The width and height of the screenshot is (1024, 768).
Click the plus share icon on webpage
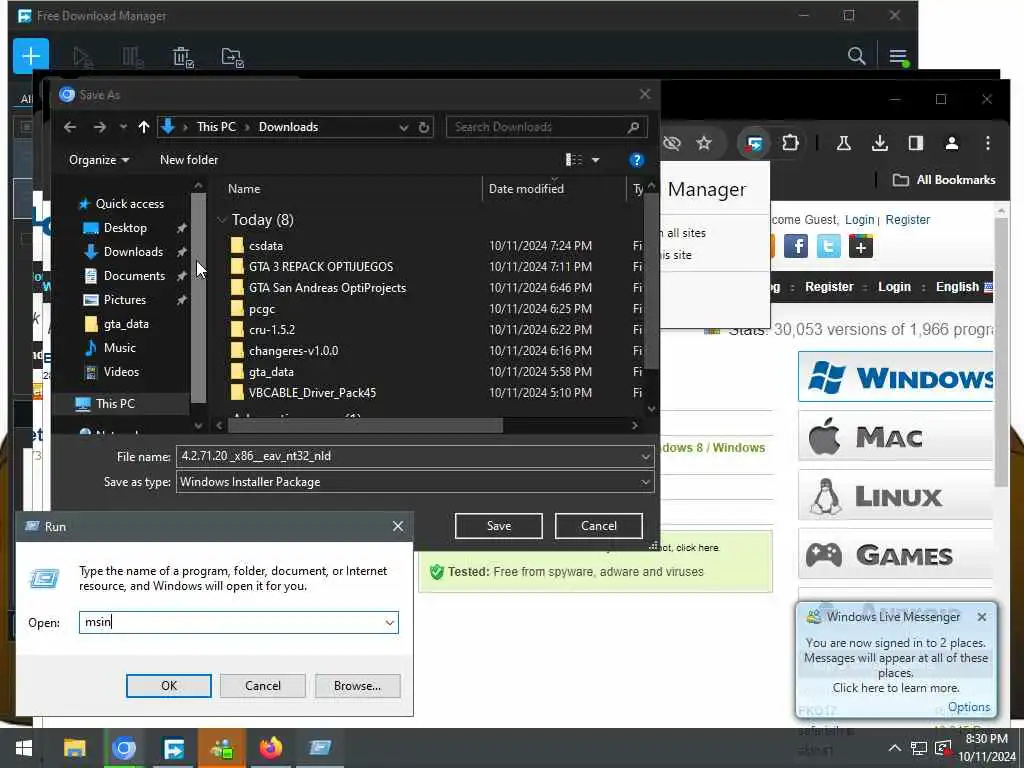[x=861, y=247]
